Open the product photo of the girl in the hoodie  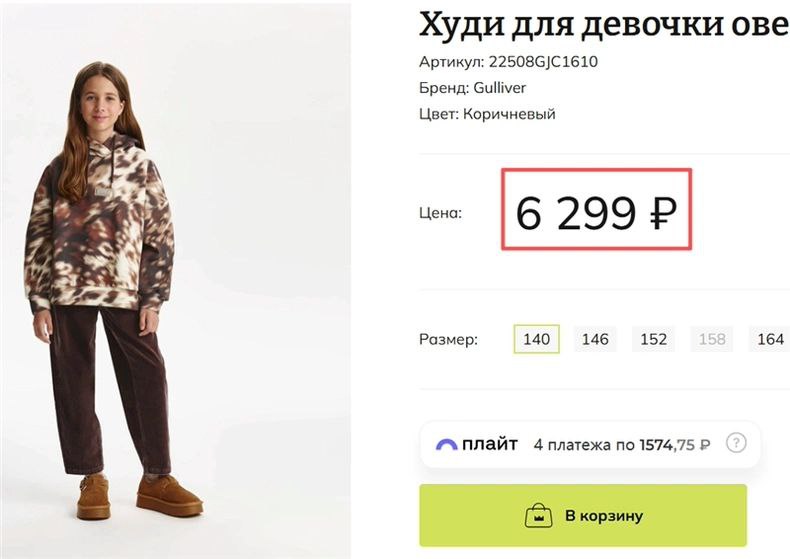[x=110, y=290]
